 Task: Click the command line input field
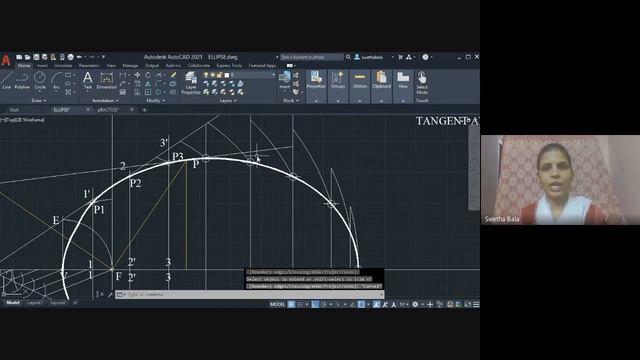coord(250,294)
